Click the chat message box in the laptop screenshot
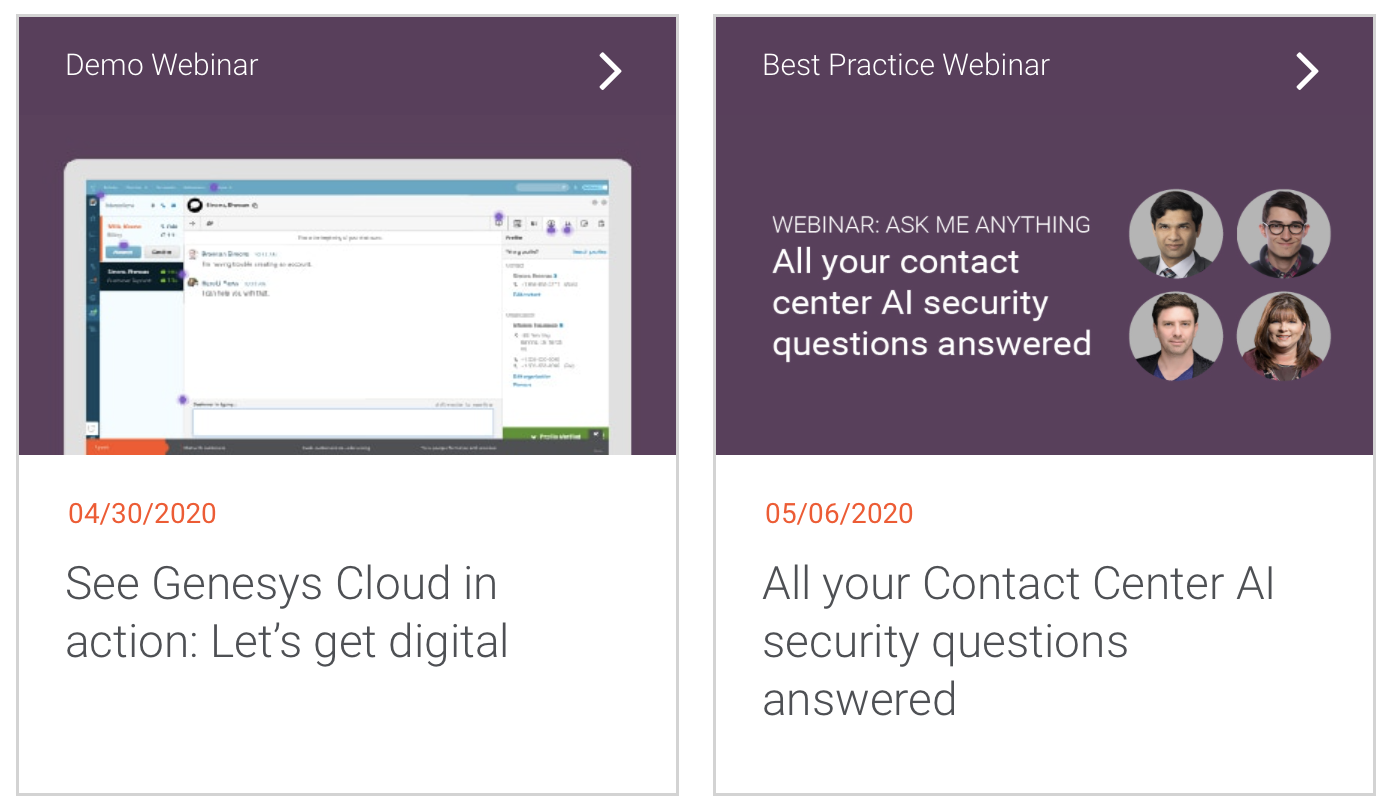Image resolution: width=1394 pixels, height=806 pixels. tap(342, 422)
